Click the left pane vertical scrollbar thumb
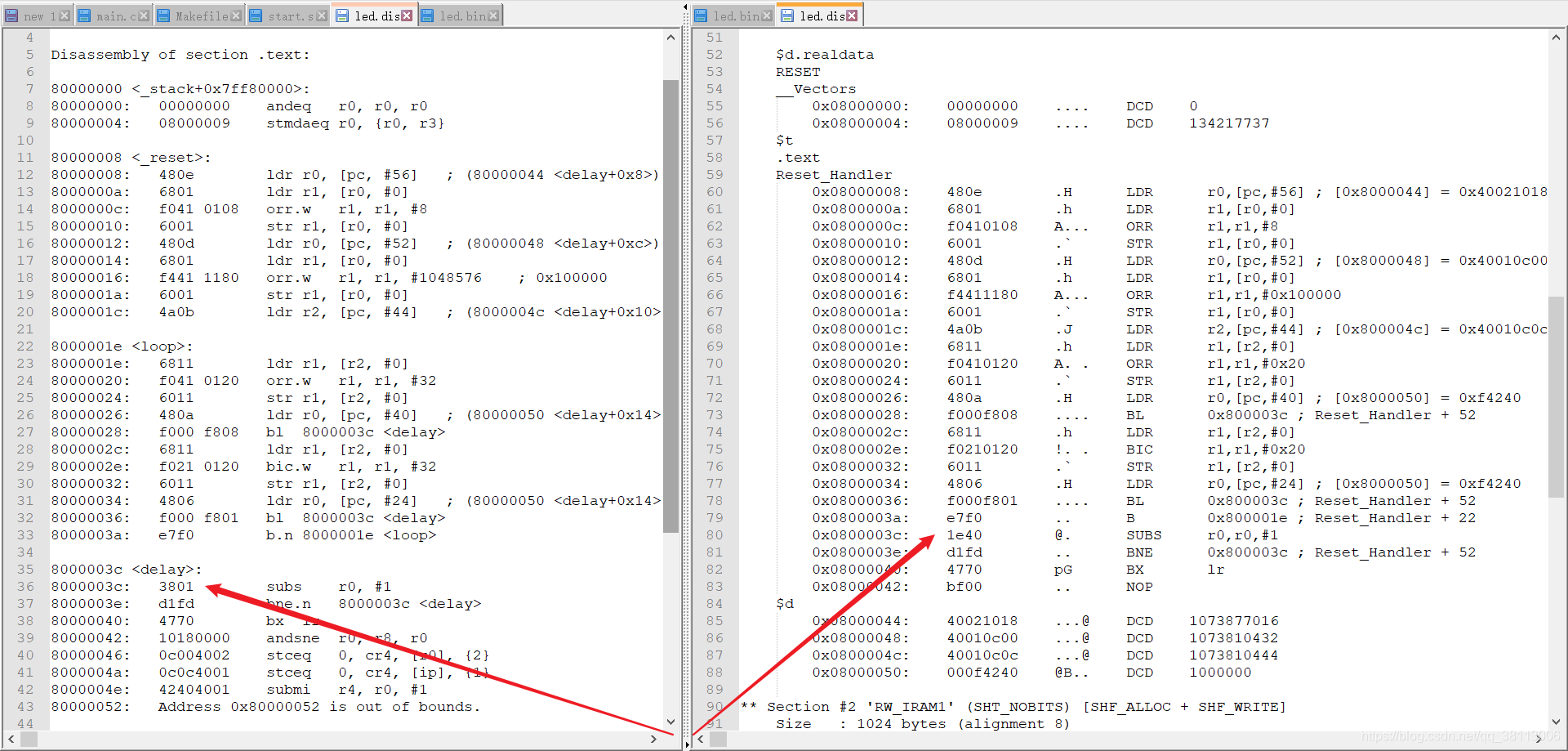Image resolution: width=1568 pixels, height=751 pixels. [670, 306]
